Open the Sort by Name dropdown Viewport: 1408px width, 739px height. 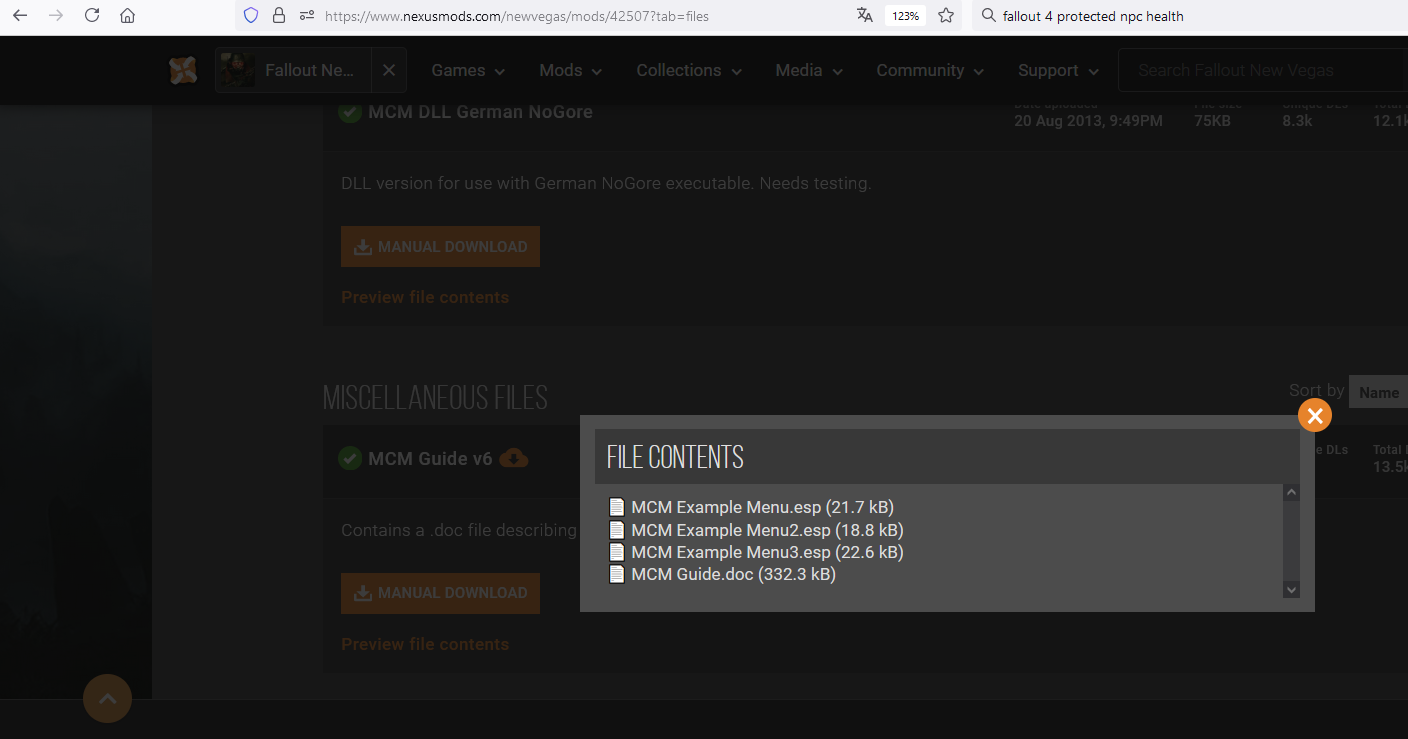pyautogui.click(x=1378, y=392)
